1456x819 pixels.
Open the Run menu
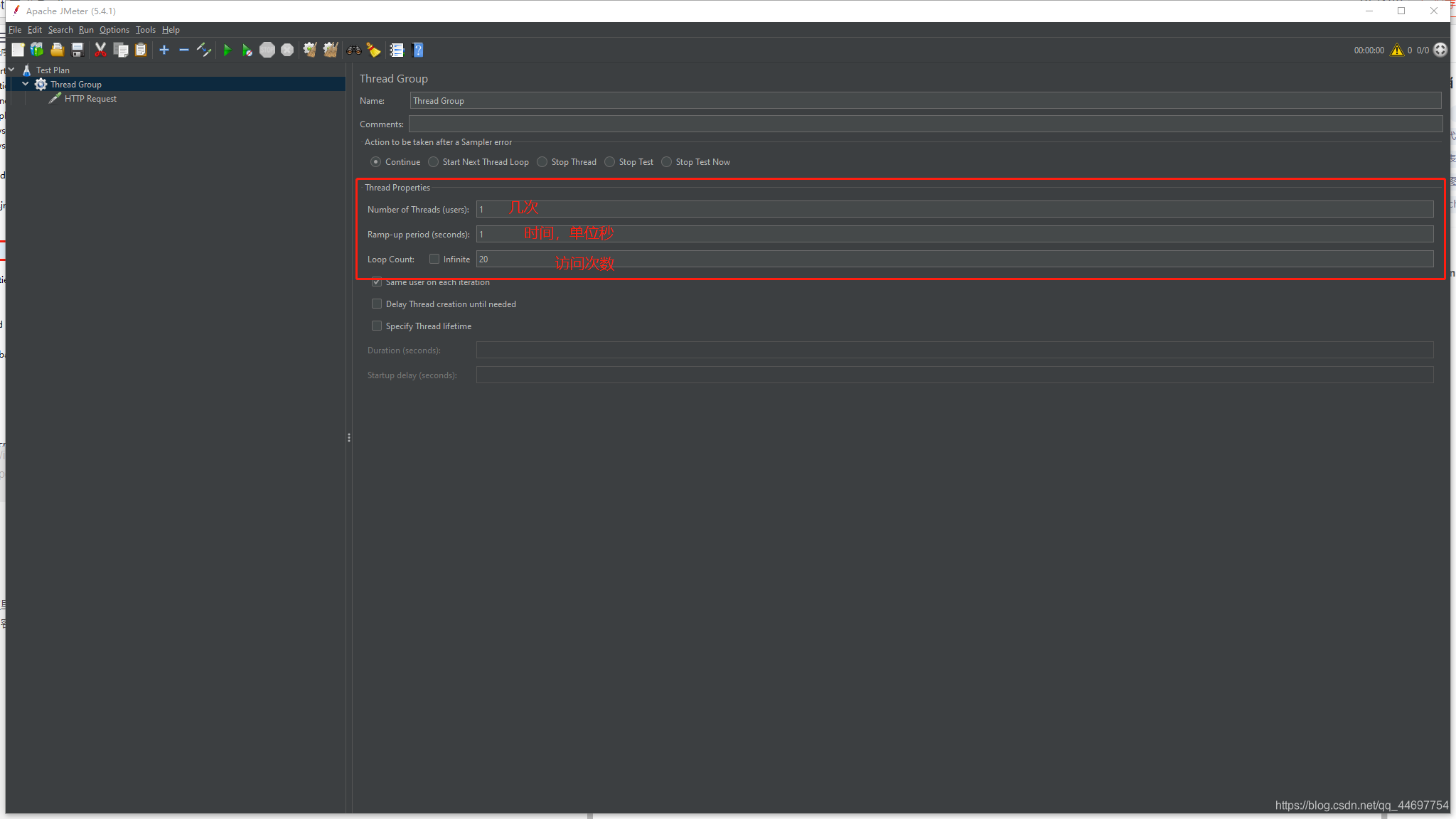(86, 29)
